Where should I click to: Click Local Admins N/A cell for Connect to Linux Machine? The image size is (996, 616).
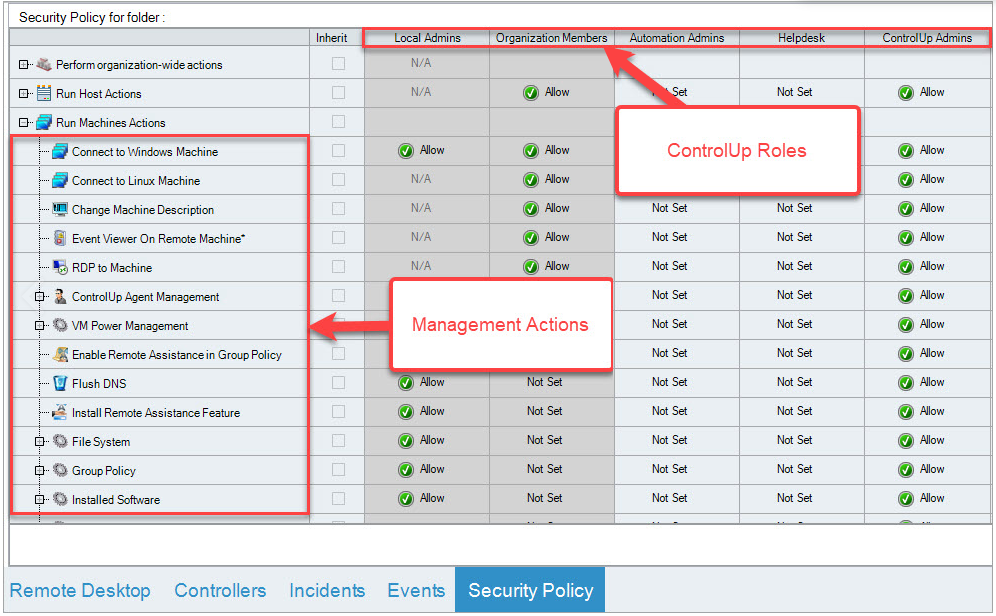(x=421, y=179)
